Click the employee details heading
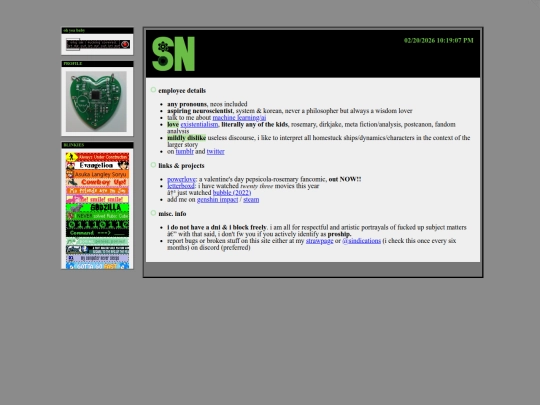 point(182,91)
